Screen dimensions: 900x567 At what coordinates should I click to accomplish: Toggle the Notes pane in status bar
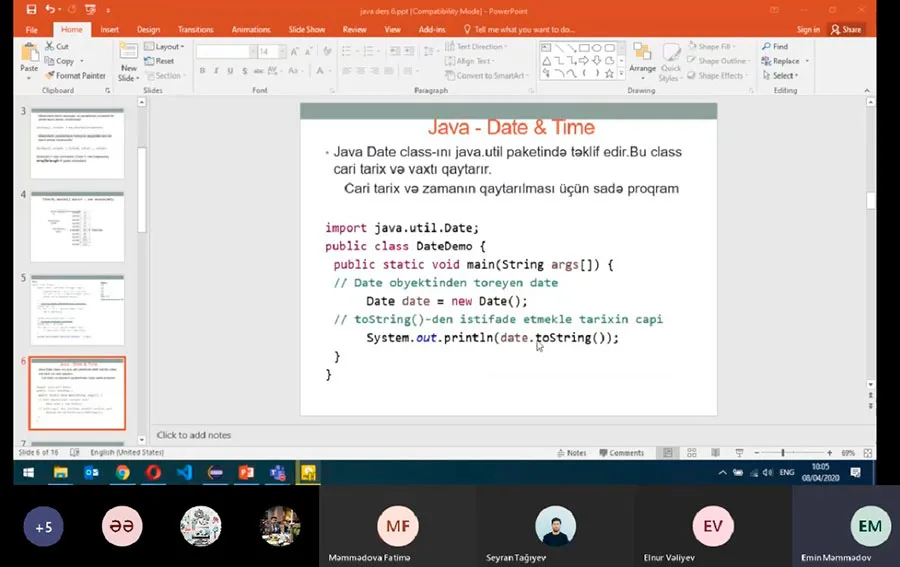pos(572,453)
